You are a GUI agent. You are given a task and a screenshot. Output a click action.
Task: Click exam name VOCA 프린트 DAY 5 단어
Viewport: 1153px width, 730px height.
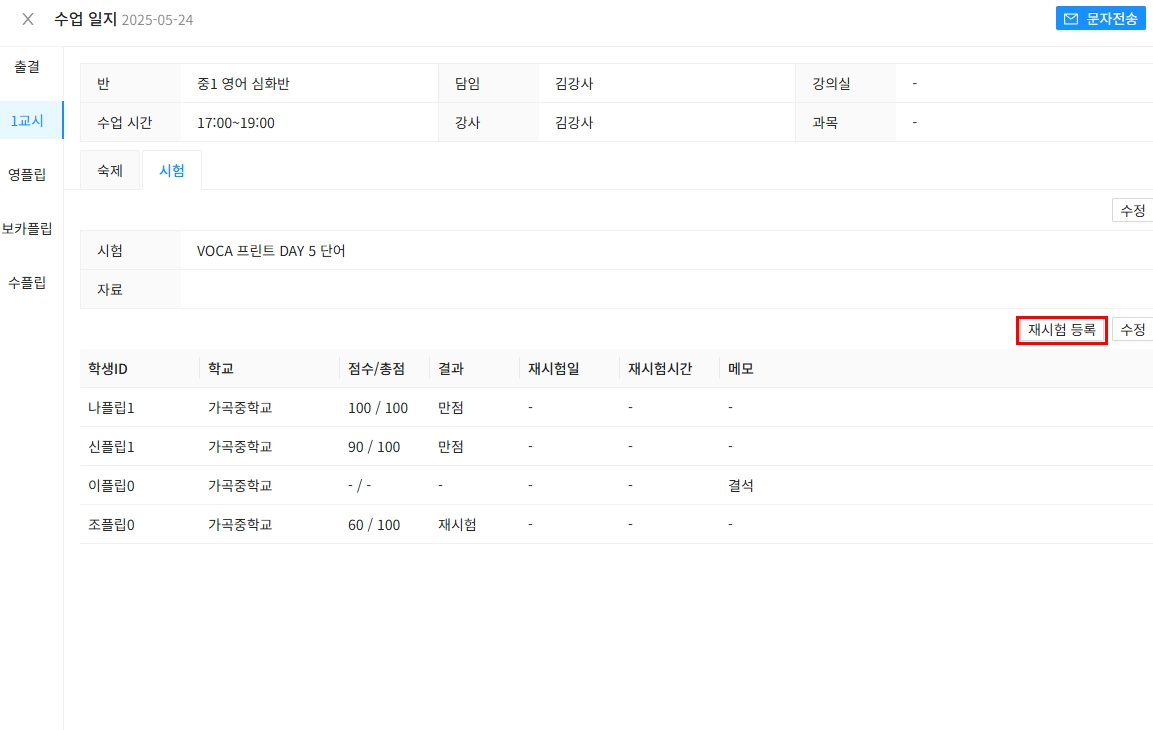[x=271, y=251]
